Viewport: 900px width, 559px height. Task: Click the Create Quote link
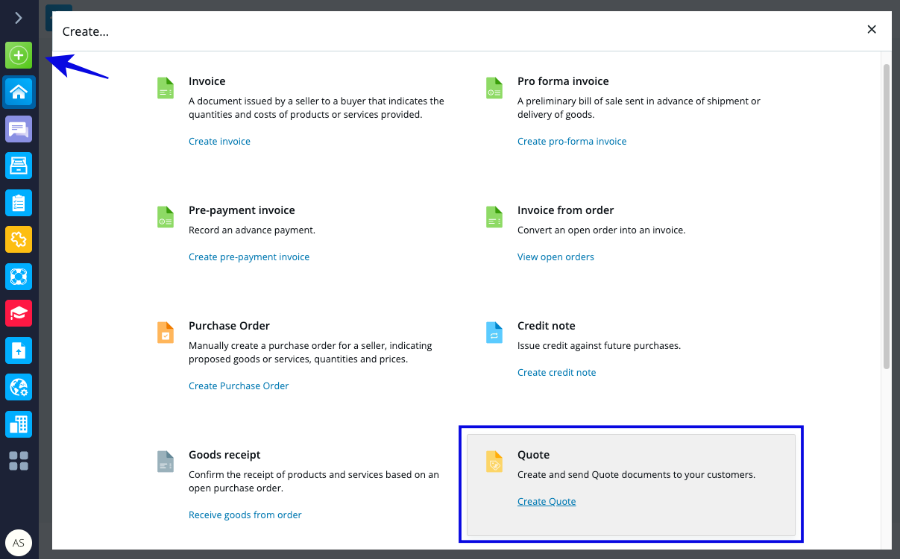point(546,502)
